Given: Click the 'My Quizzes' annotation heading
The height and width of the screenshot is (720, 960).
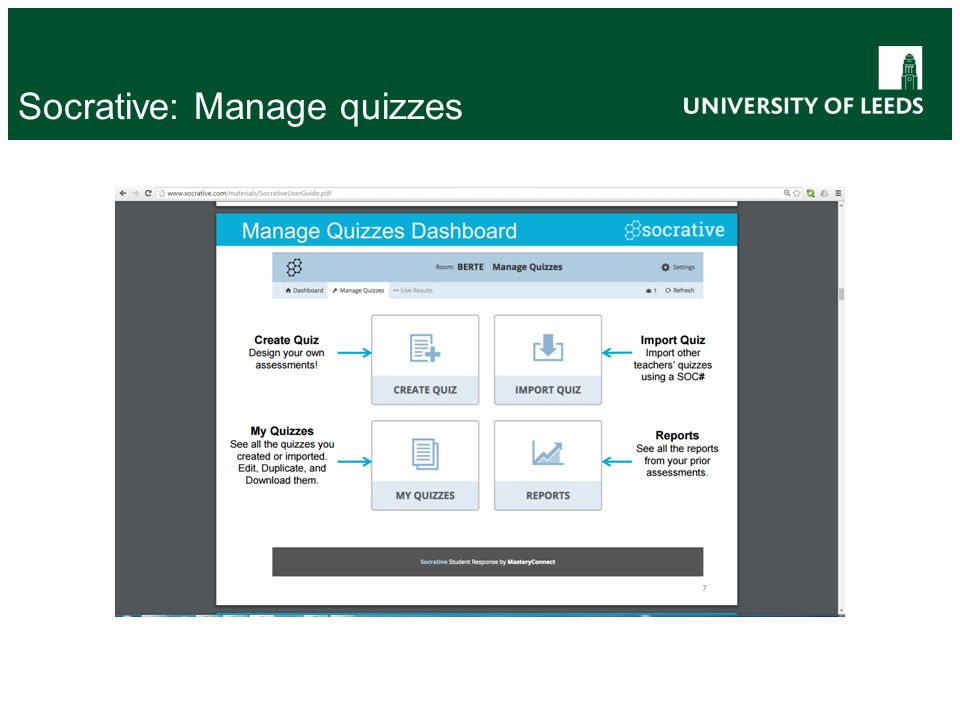Looking at the screenshot, I should tap(282, 431).
